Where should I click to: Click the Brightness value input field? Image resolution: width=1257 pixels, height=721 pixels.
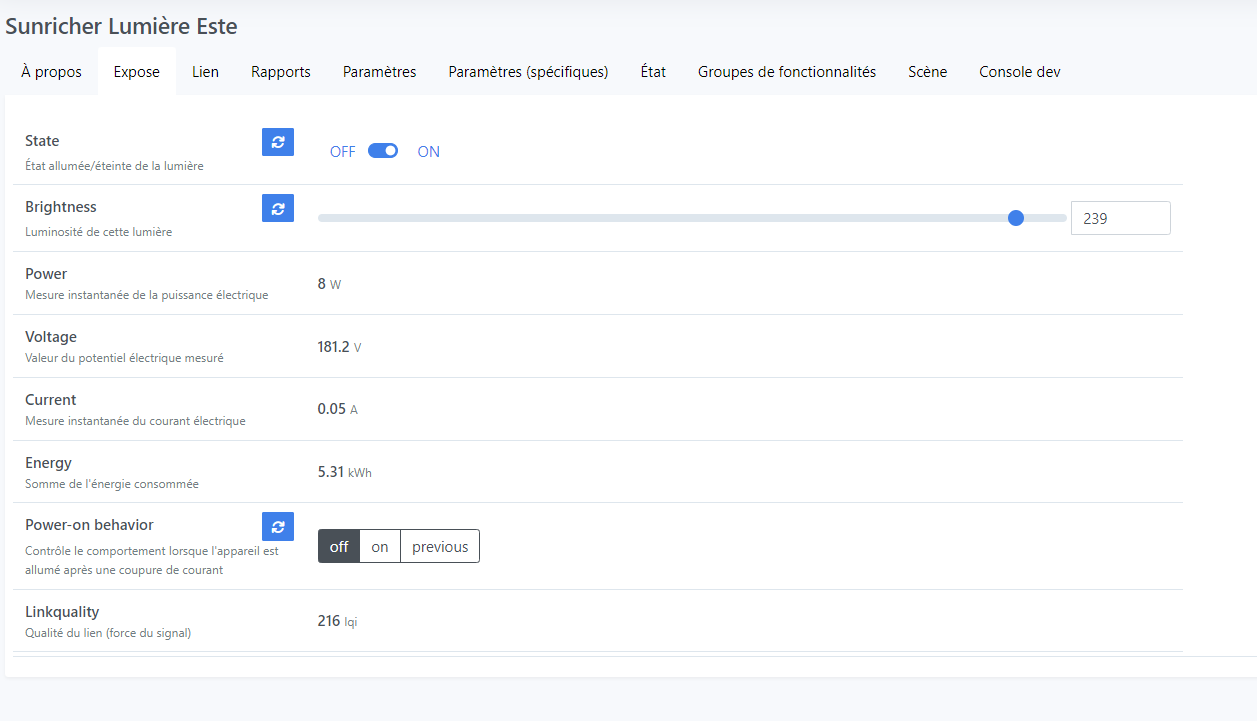pyautogui.click(x=1120, y=218)
